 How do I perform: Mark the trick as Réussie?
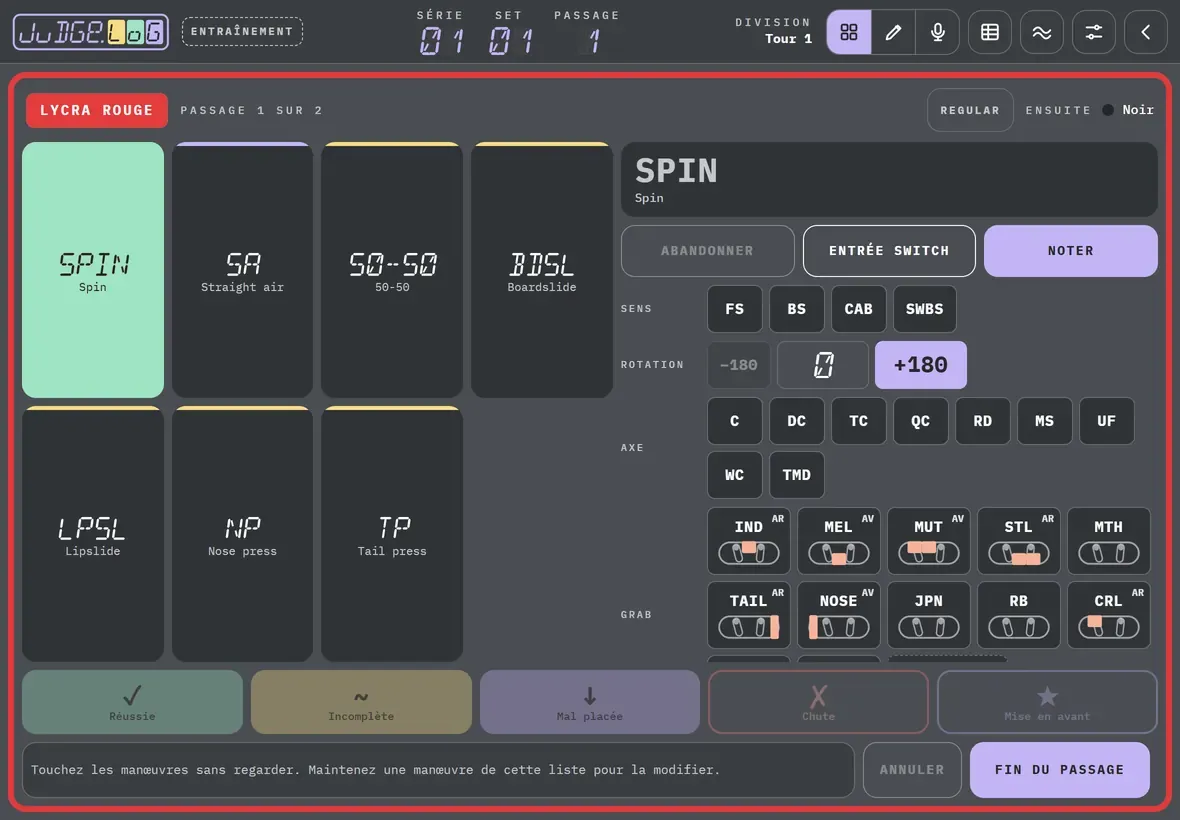[x=132, y=702]
